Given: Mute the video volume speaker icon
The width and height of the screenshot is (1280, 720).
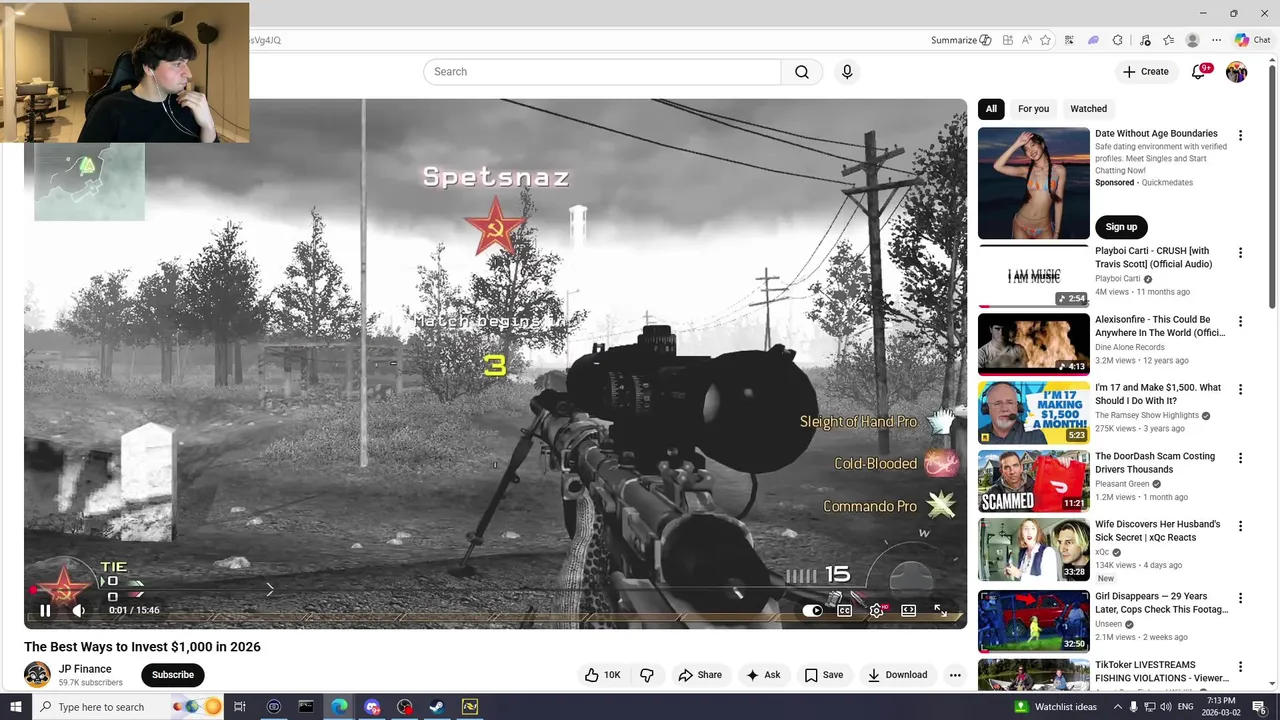Looking at the screenshot, I should point(78,610).
